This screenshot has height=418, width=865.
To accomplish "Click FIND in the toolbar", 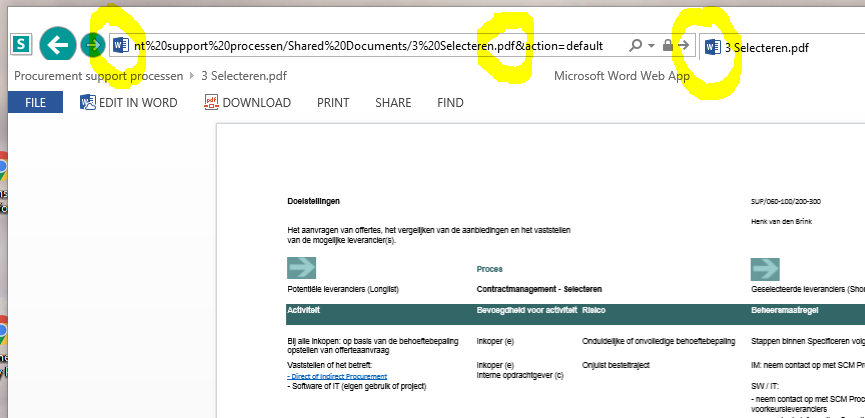I will [450, 102].
